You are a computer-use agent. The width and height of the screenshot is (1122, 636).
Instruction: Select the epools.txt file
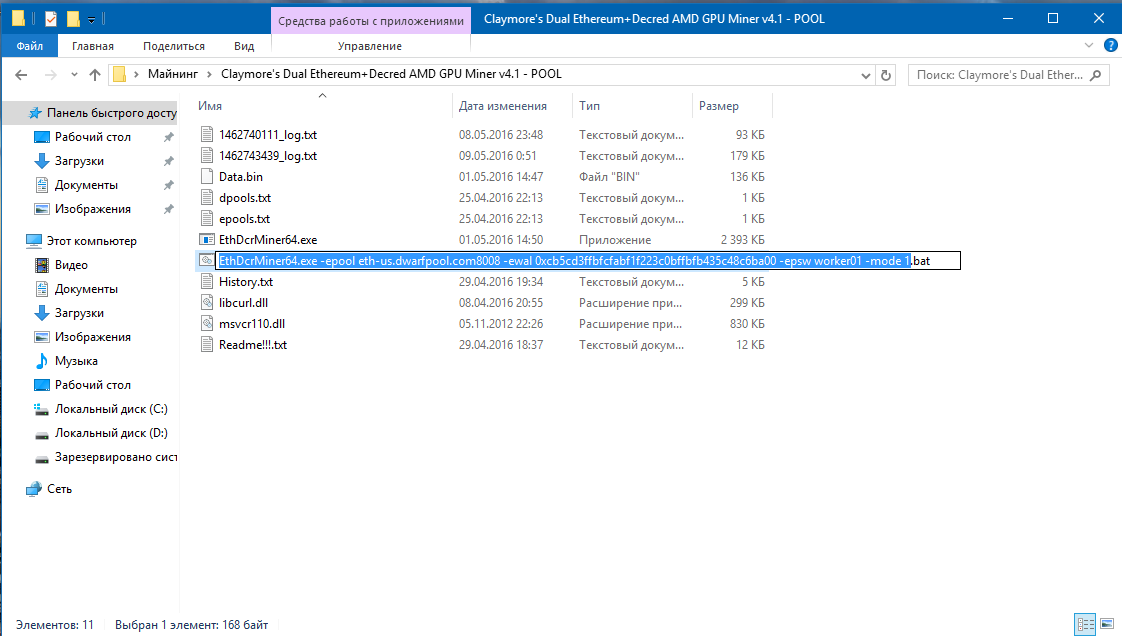click(244, 219)
